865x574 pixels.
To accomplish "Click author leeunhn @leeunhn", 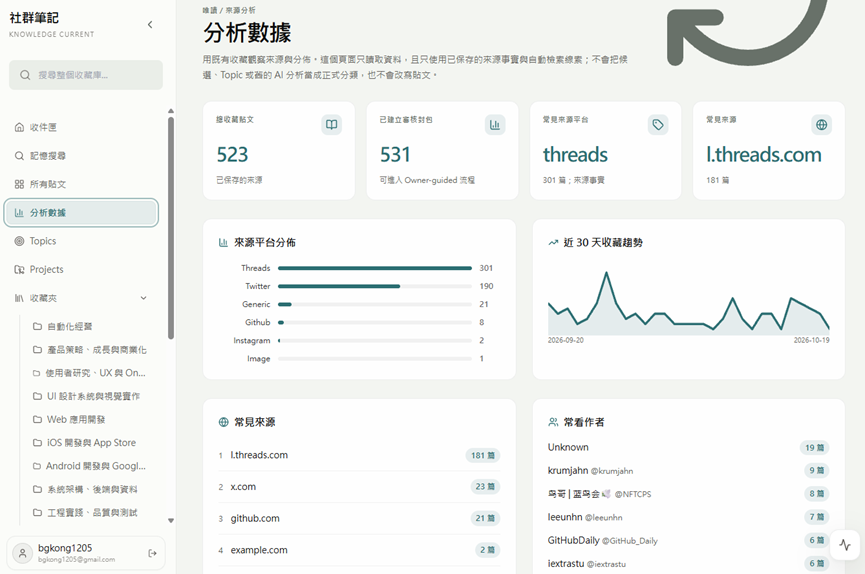I will pyautogui.click(x=585, y=517).
